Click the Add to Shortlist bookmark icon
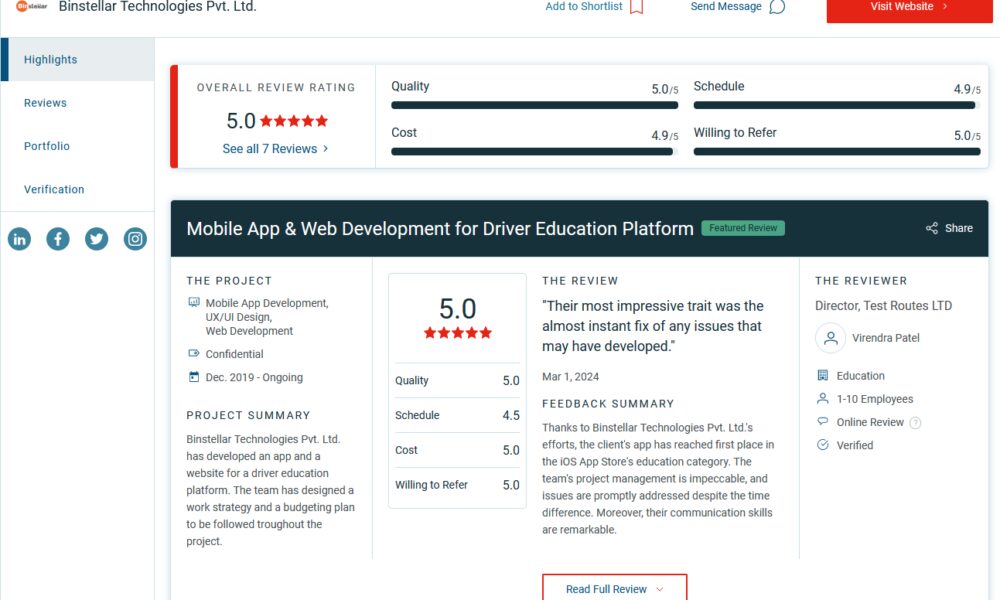This screenshot has width=1000, height=600. 636,7
